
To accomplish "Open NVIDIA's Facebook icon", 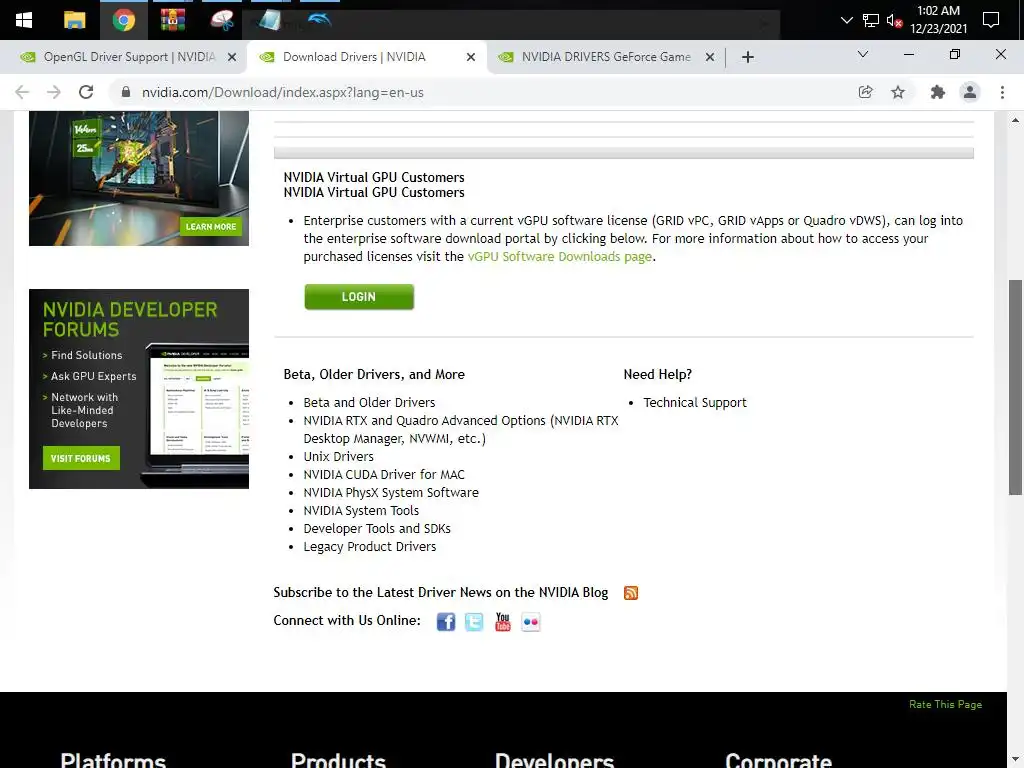I will click(x=445, y=621).
